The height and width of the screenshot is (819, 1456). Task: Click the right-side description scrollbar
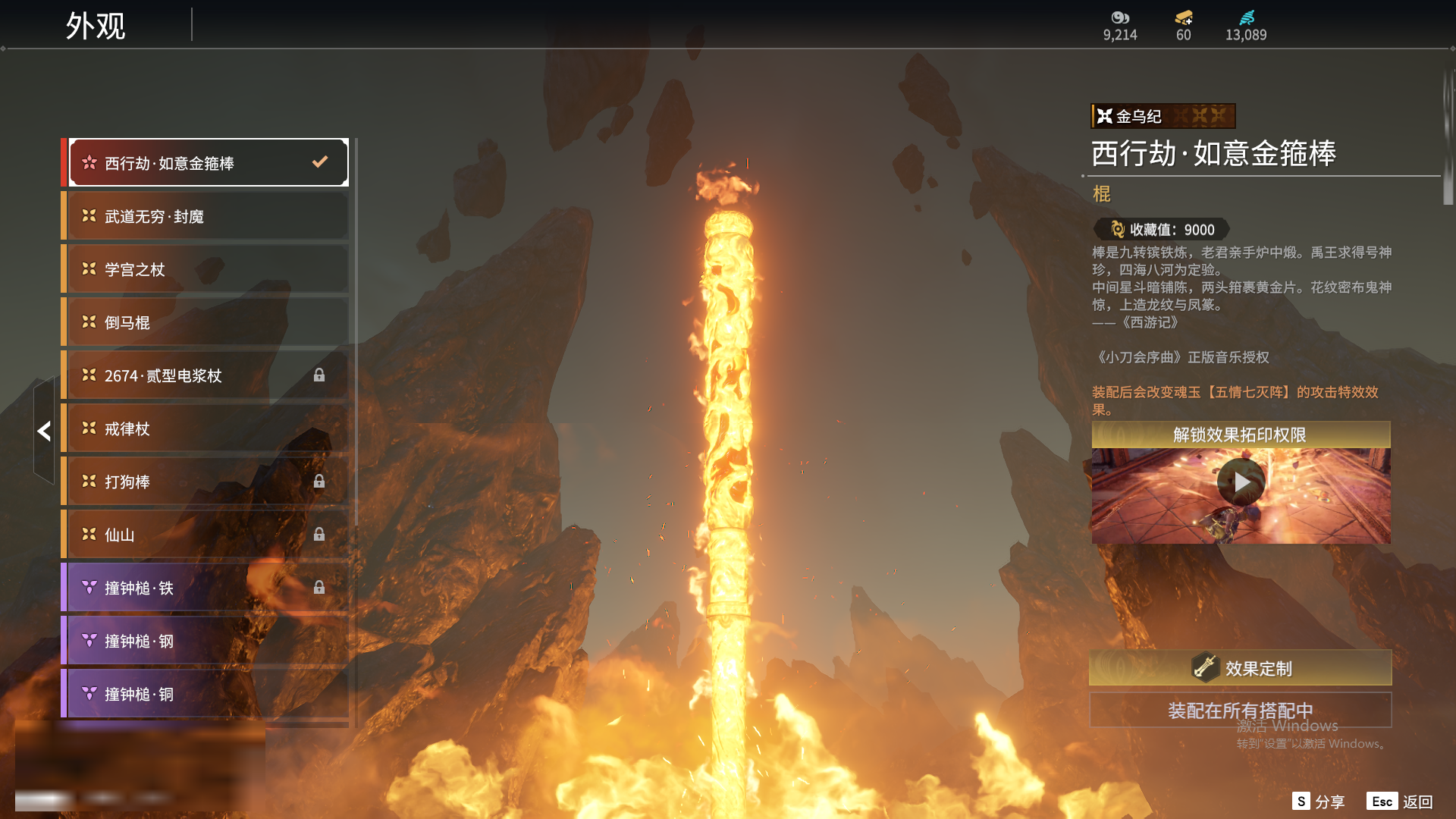pyautogui.click(x=1448, y=136)
